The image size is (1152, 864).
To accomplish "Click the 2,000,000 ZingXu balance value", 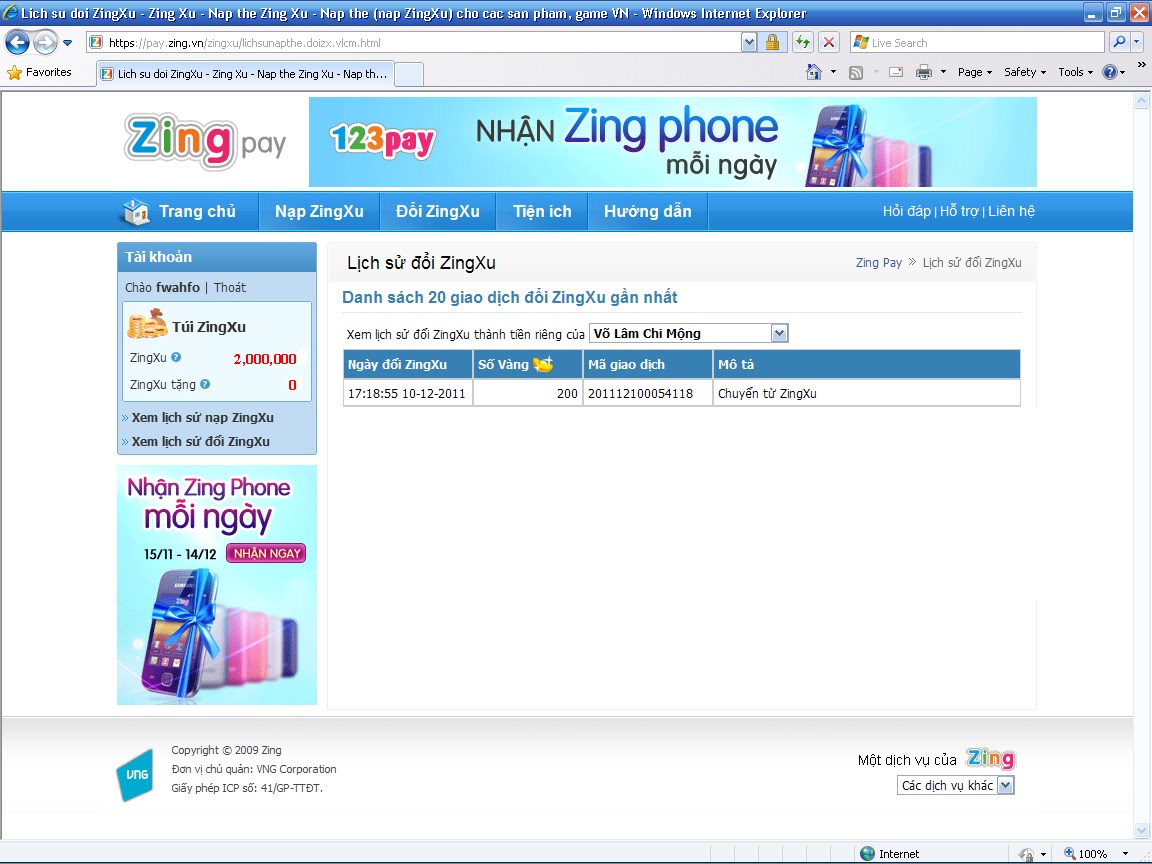I will pyautogui.click(x=264, y=359).
